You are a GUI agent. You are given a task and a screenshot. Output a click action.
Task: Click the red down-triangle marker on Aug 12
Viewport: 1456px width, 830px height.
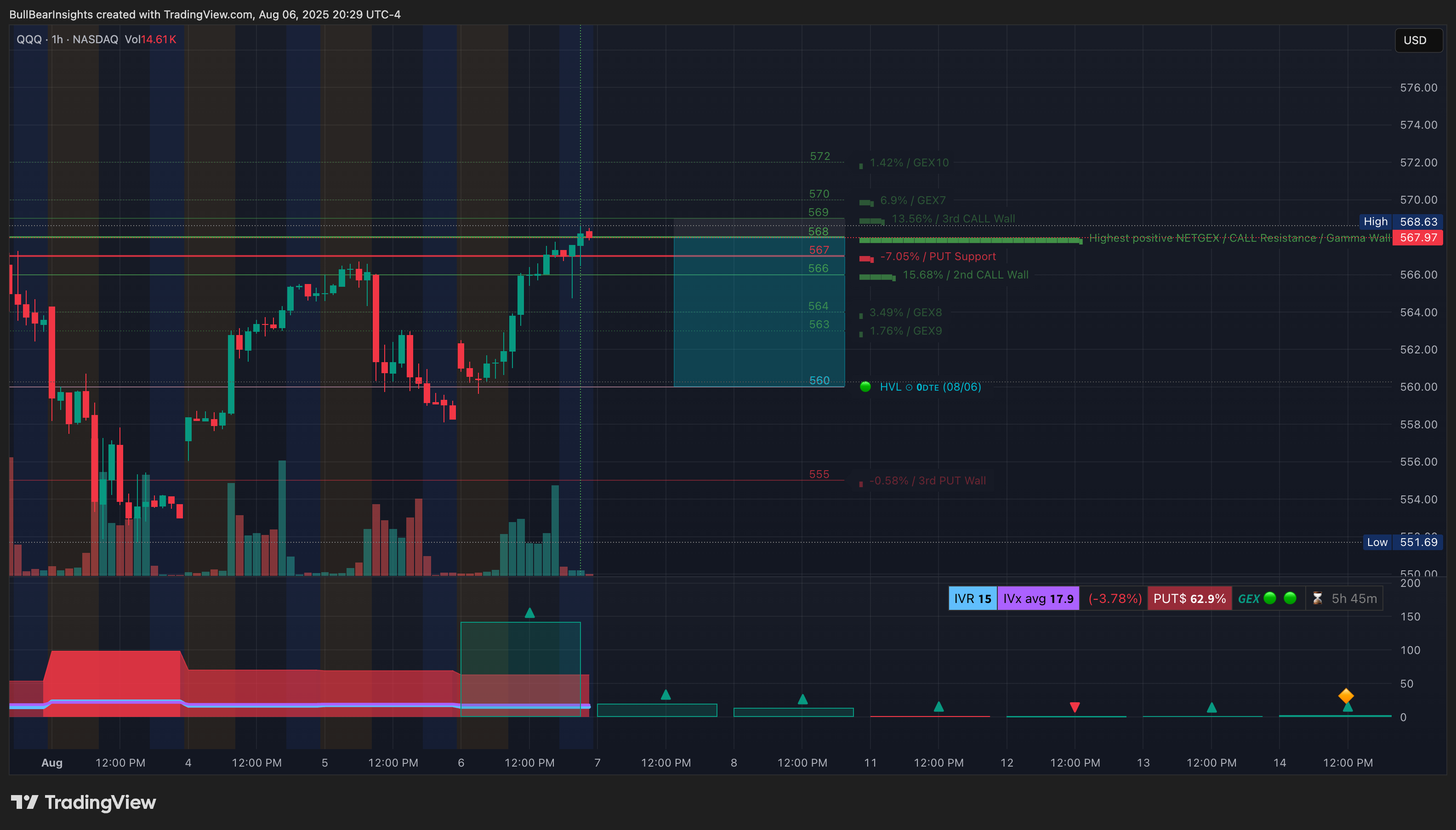coord(1075,707)
